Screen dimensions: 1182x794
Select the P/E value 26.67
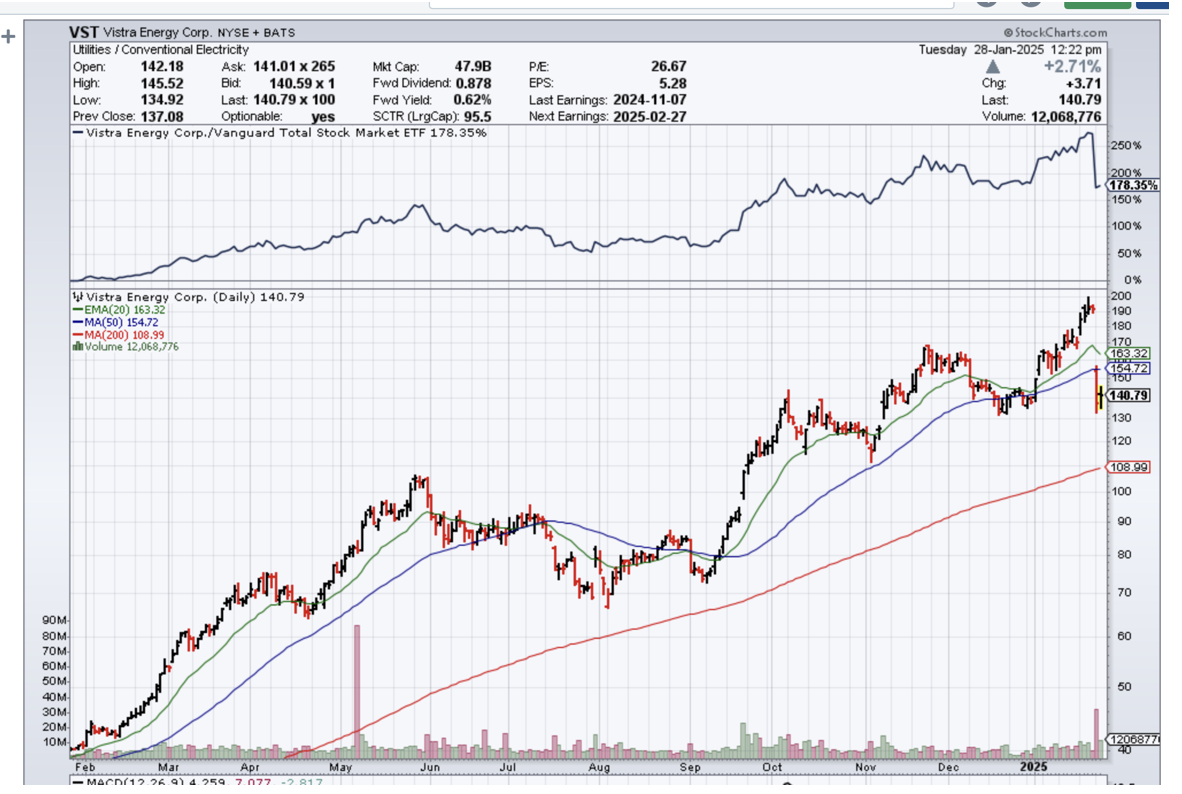(x=669, y=66)
